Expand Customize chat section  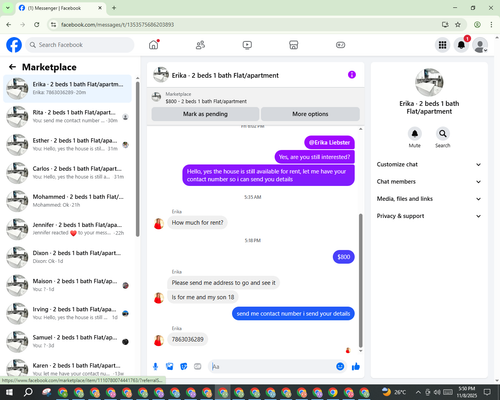pyautogui.click(x=429, y=164)
